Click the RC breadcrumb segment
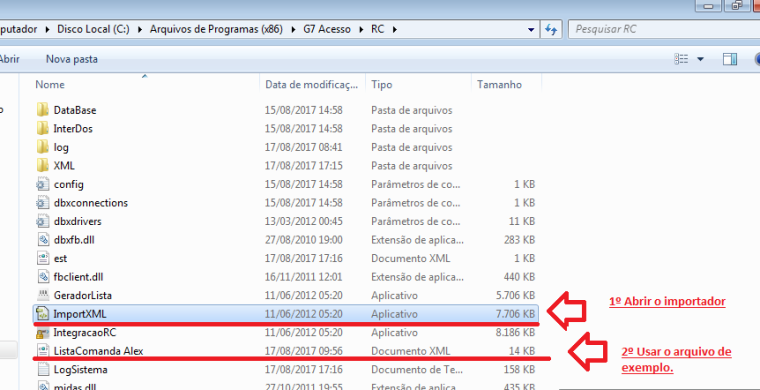 (378, 29)
